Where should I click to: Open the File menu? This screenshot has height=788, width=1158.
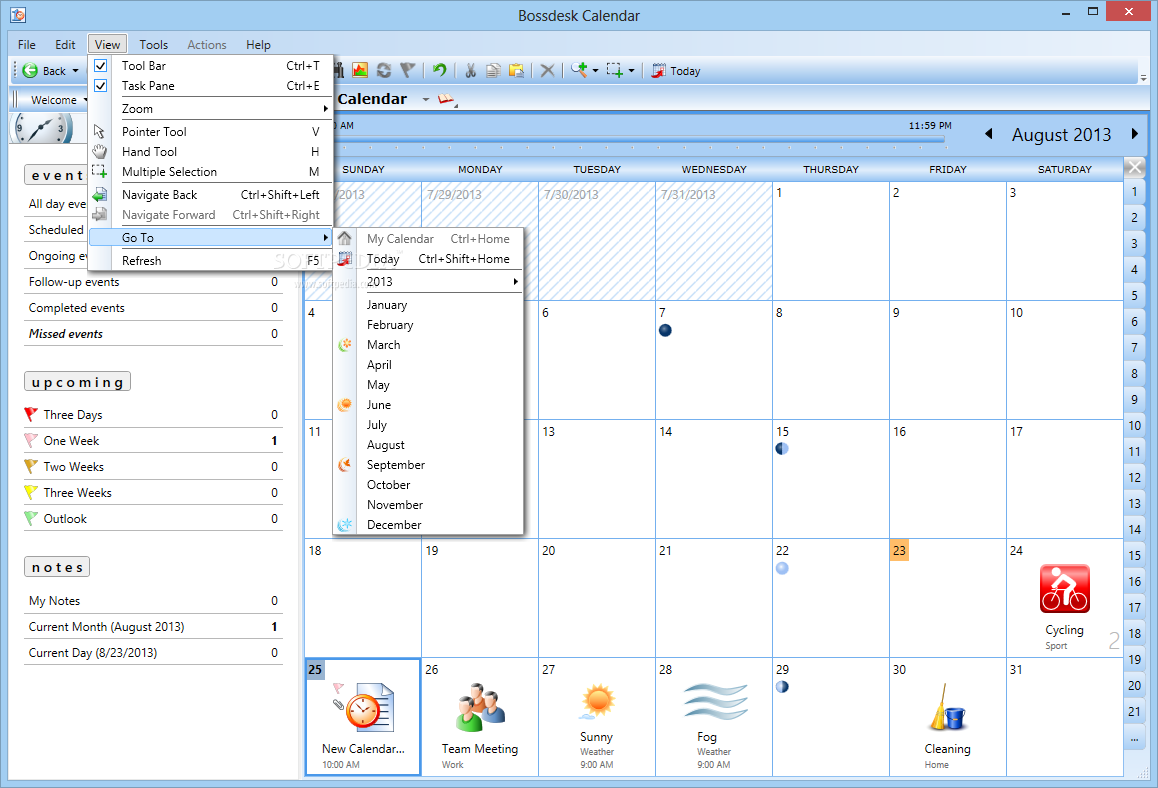[27, 44]
